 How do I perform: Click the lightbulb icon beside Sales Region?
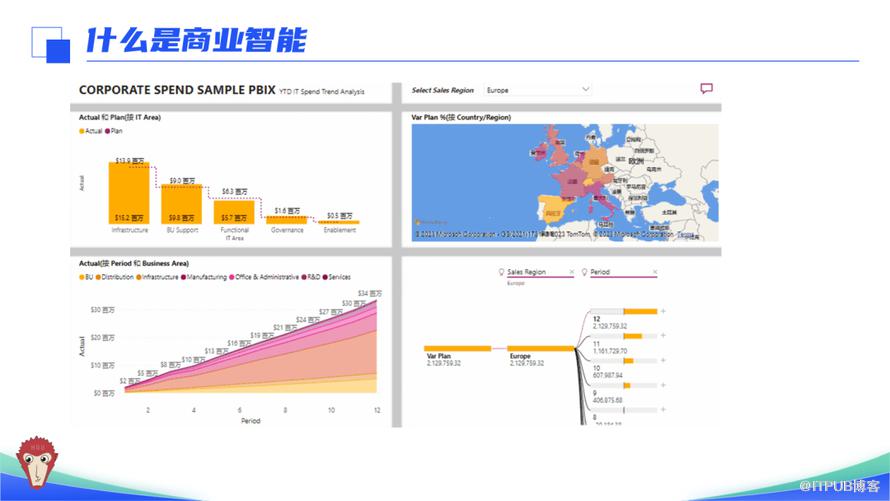point(501,272)
